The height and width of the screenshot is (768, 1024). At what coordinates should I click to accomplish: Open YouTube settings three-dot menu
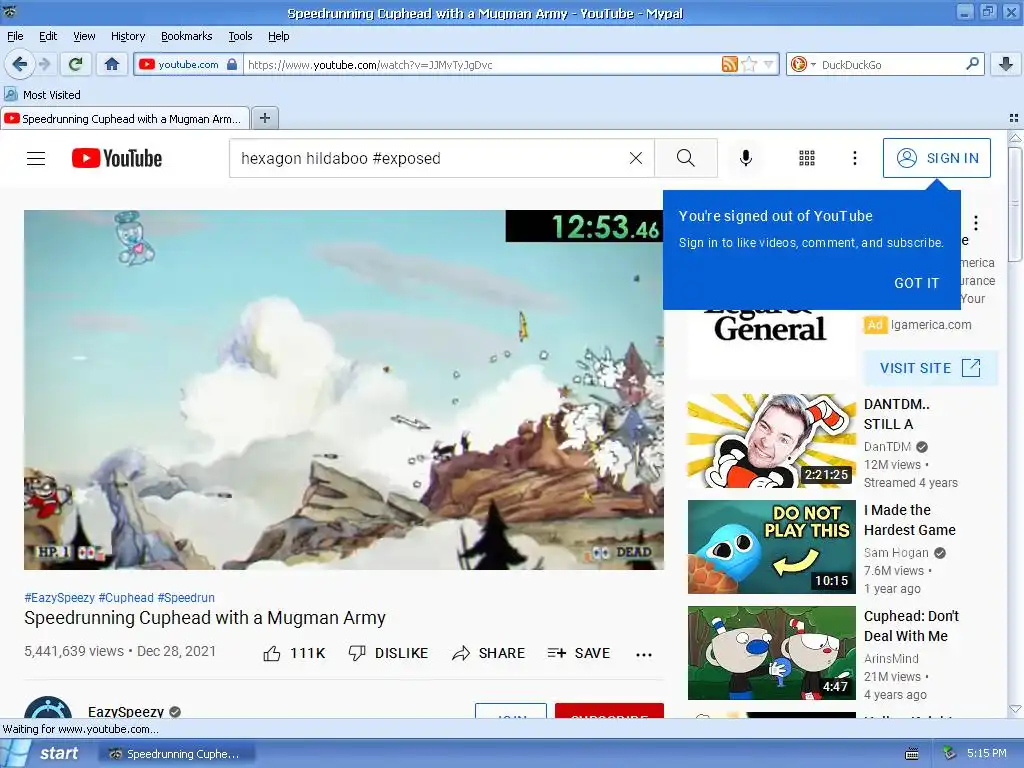pyautogui.click(x=854, y=158)
